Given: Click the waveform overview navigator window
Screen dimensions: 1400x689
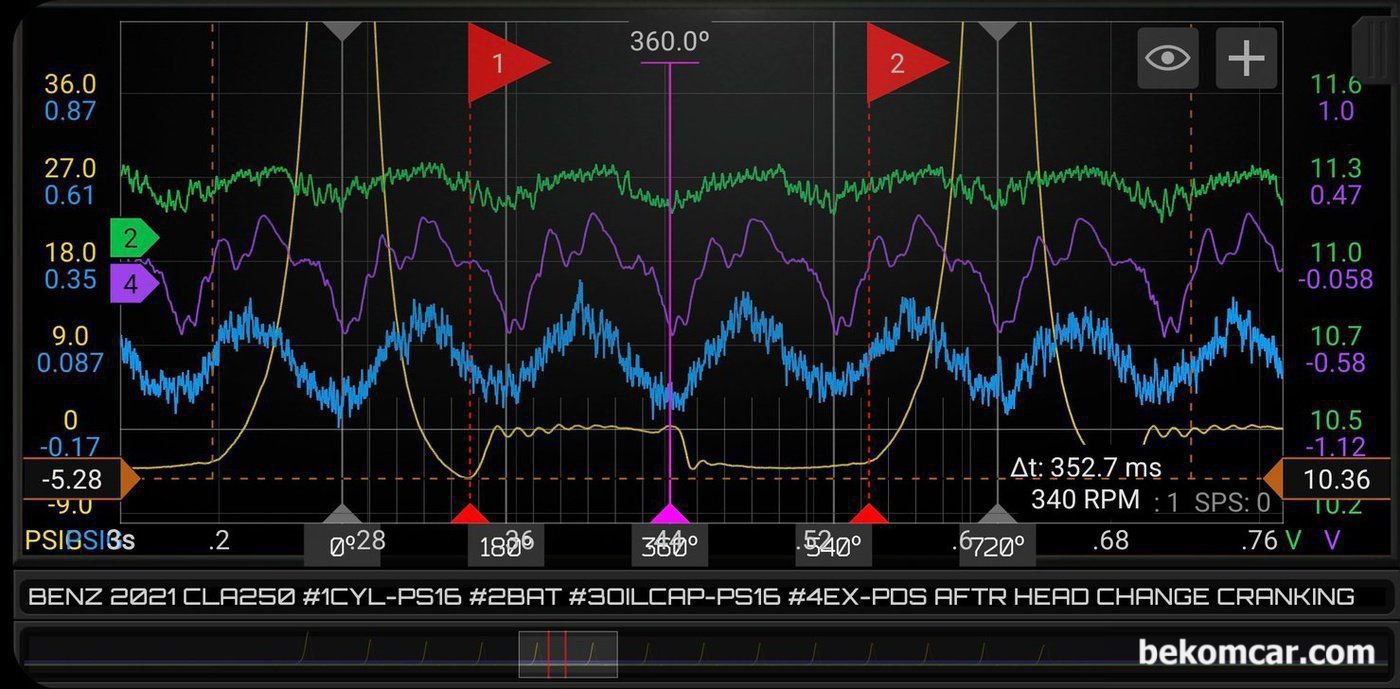Looking at the screenshot, I should tap(568, 654).
